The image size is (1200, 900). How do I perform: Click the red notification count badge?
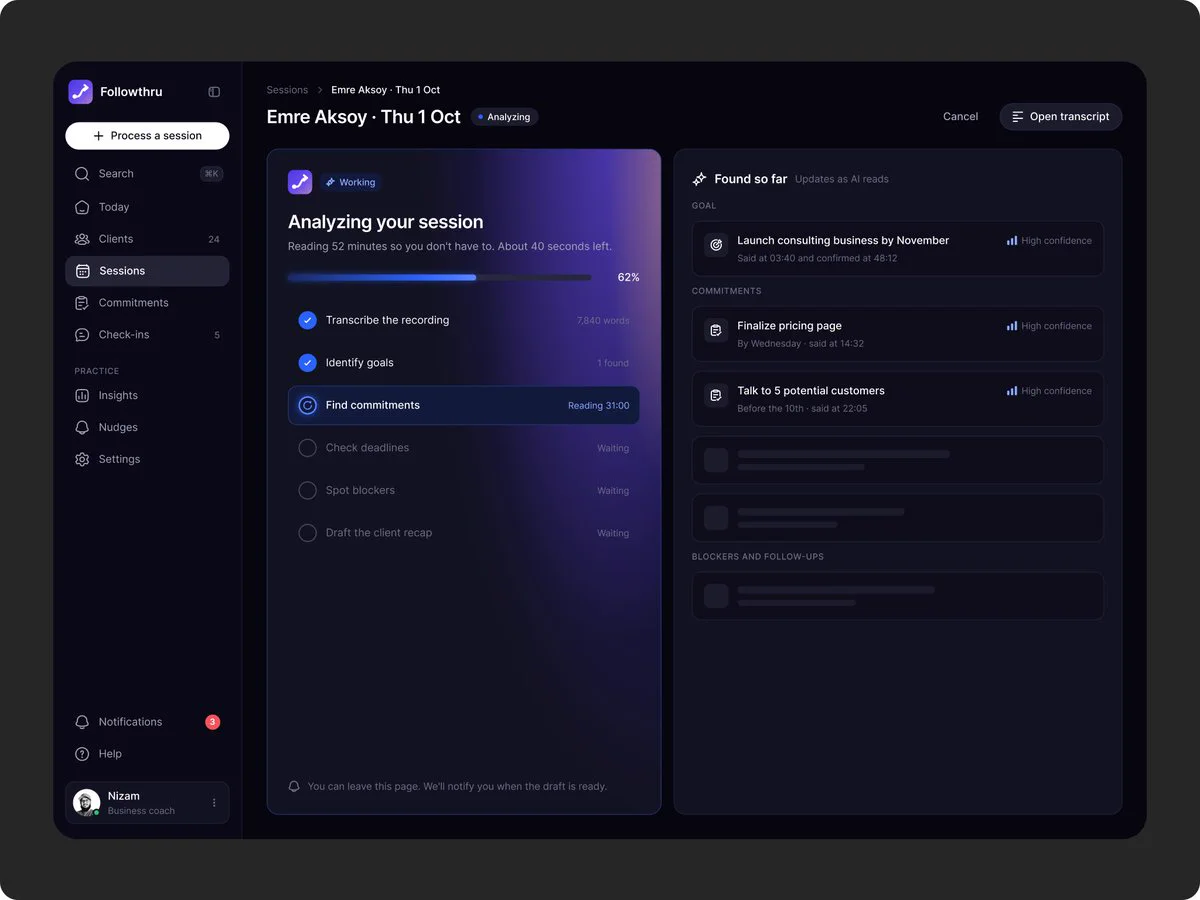click(212, 722)
